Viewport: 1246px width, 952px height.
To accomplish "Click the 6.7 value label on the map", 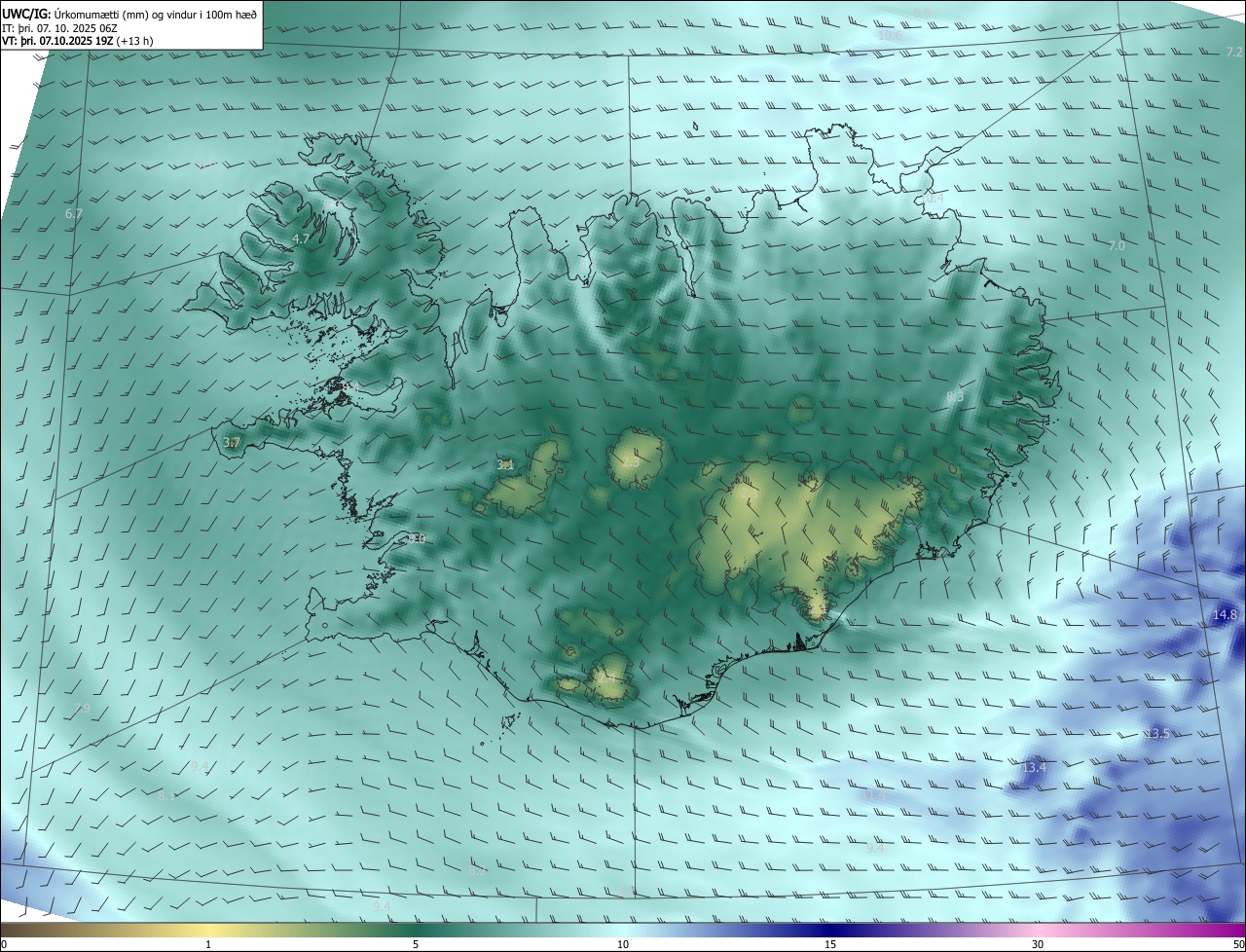I will (74, 213).
